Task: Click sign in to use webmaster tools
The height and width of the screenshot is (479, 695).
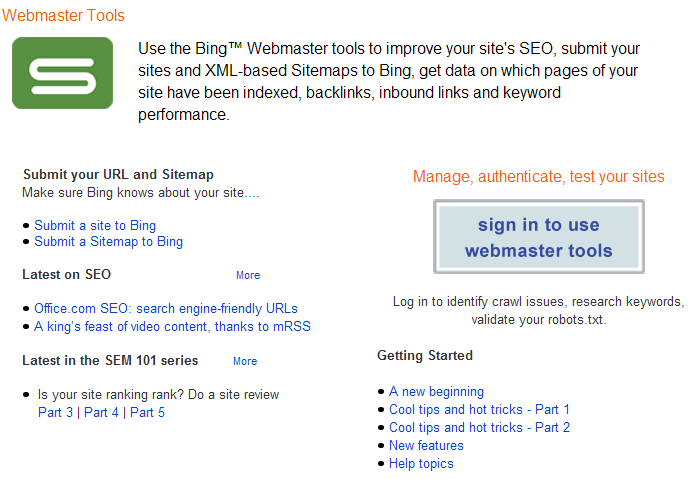Action: (539, 237)
